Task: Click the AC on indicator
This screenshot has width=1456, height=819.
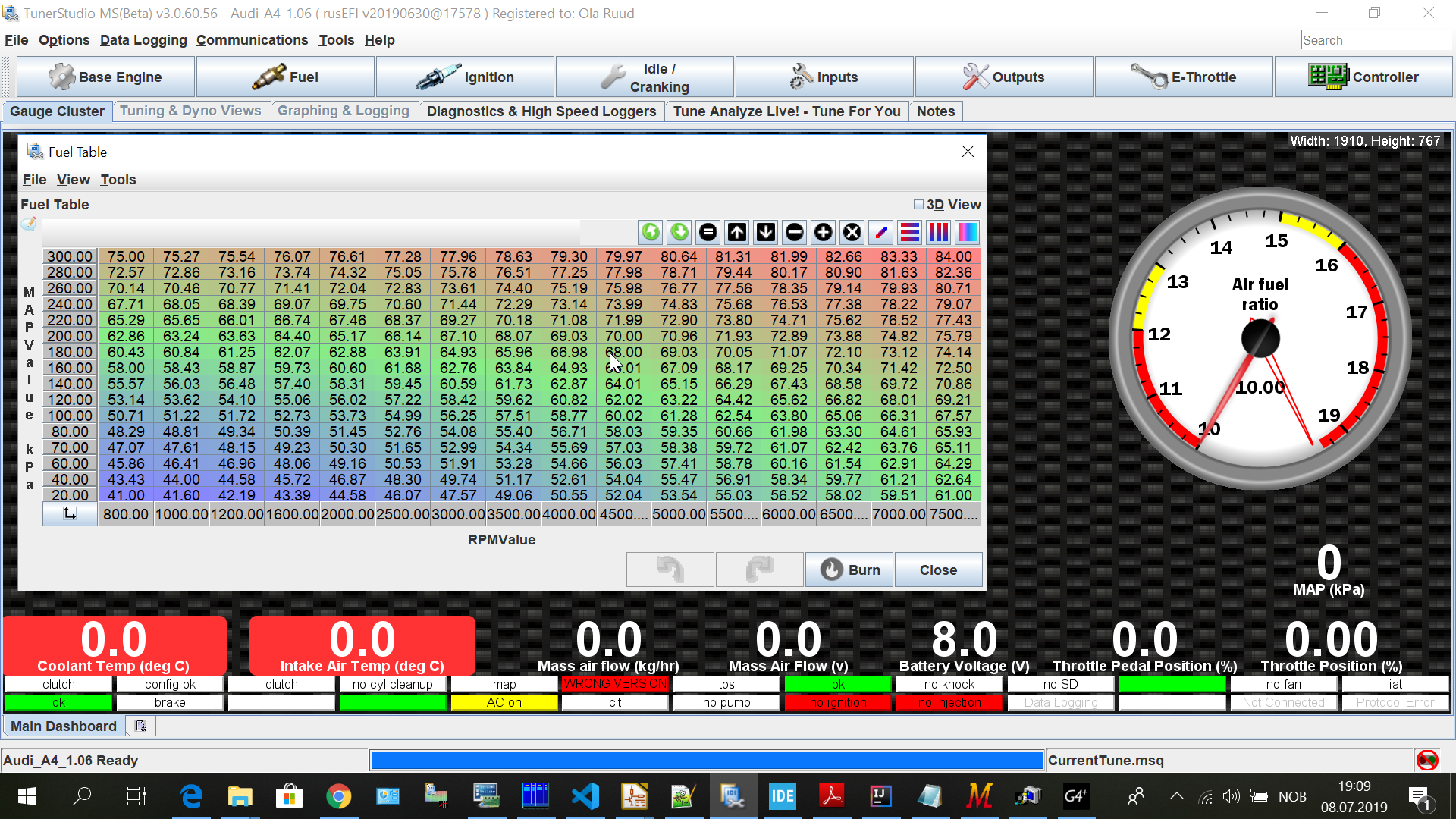Action: 504,702
